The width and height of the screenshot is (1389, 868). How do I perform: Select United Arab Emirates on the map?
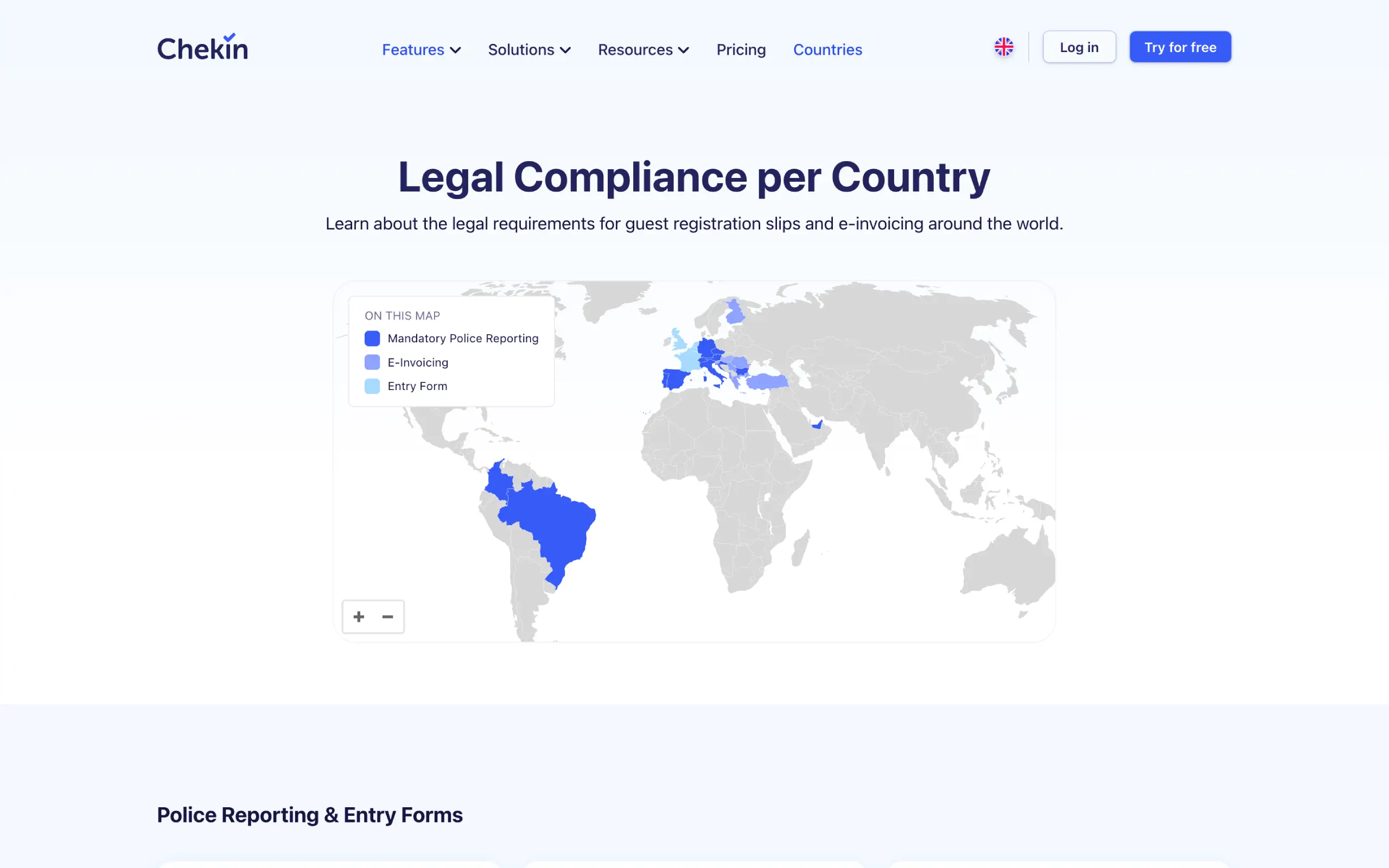point(818,425)
